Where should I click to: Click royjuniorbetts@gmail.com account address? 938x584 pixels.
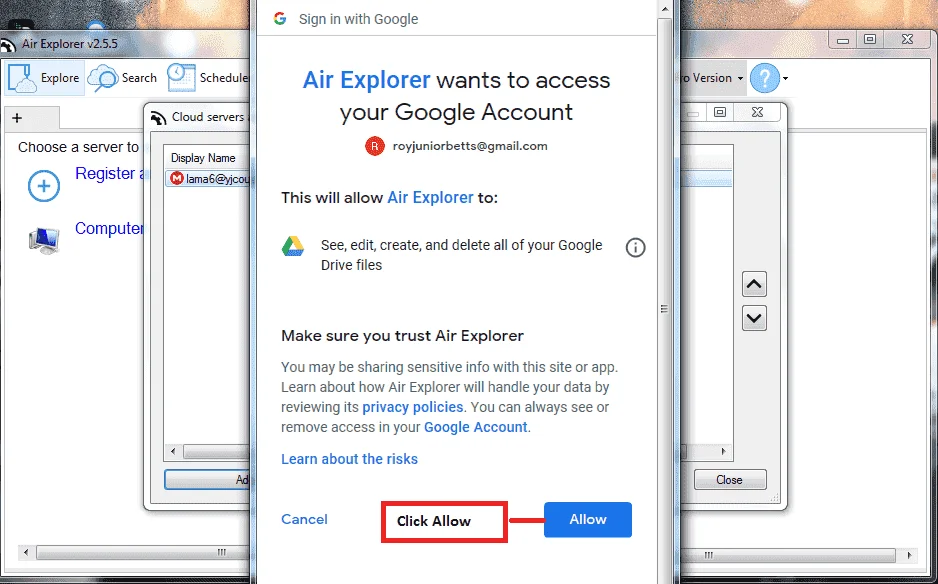[470, 146]
